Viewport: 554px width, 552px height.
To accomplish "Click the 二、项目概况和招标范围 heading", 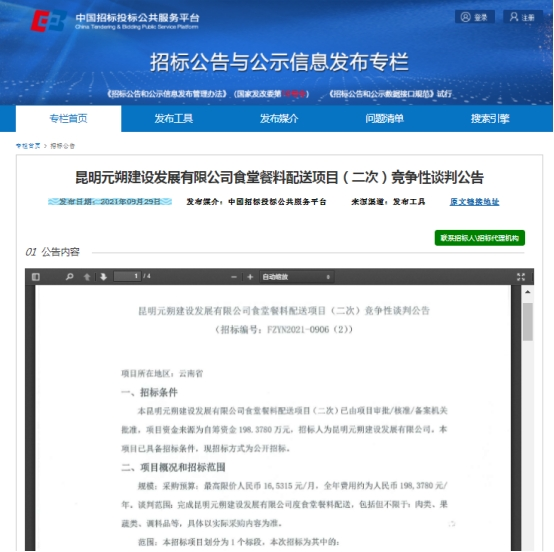I will [x=173, y=468].
